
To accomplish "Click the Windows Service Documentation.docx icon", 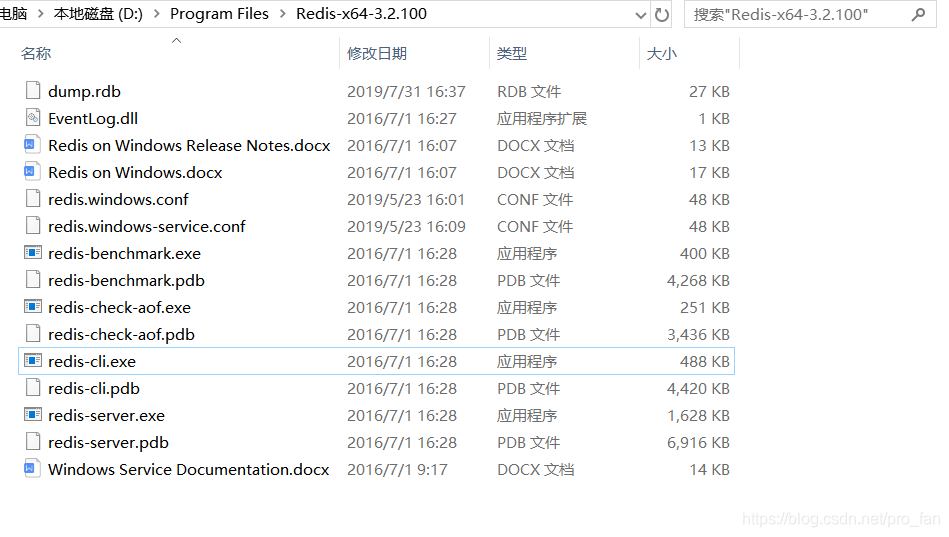I will pos(33,469).
